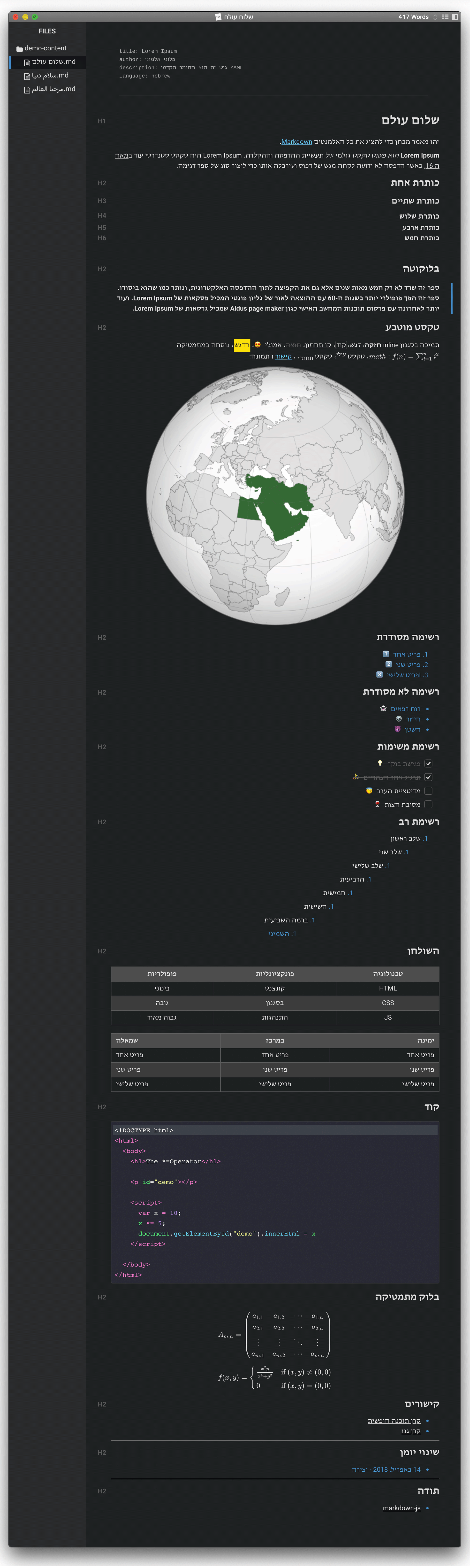This screenshot has width=470, height=1568.
Task: Select nested list item שלב ראשון
Action: [x=406, y=839]
